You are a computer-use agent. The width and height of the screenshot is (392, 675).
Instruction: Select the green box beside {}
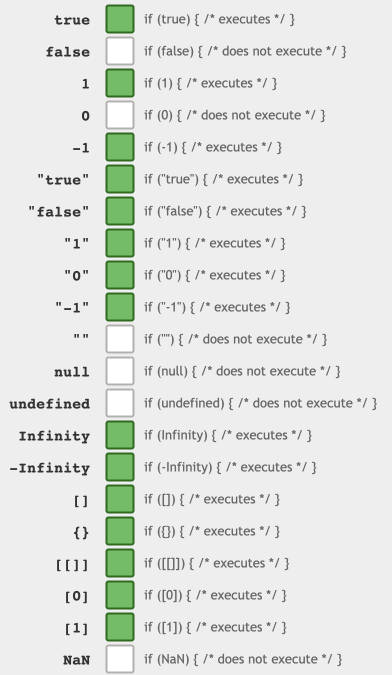120,531
